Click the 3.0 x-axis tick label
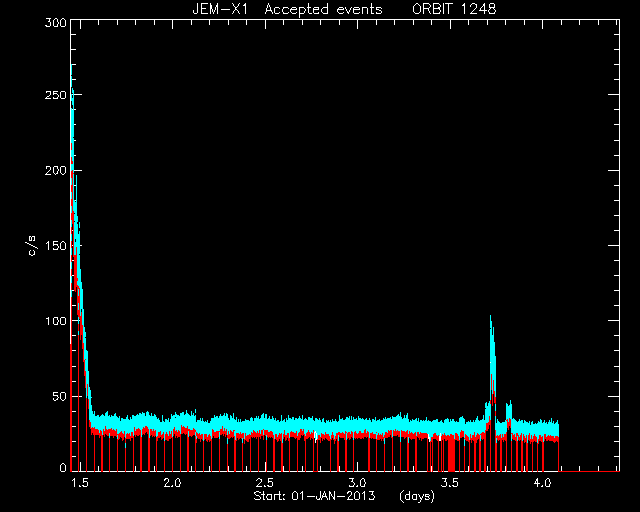The image size is (640, 512). [x=357, y=483]
